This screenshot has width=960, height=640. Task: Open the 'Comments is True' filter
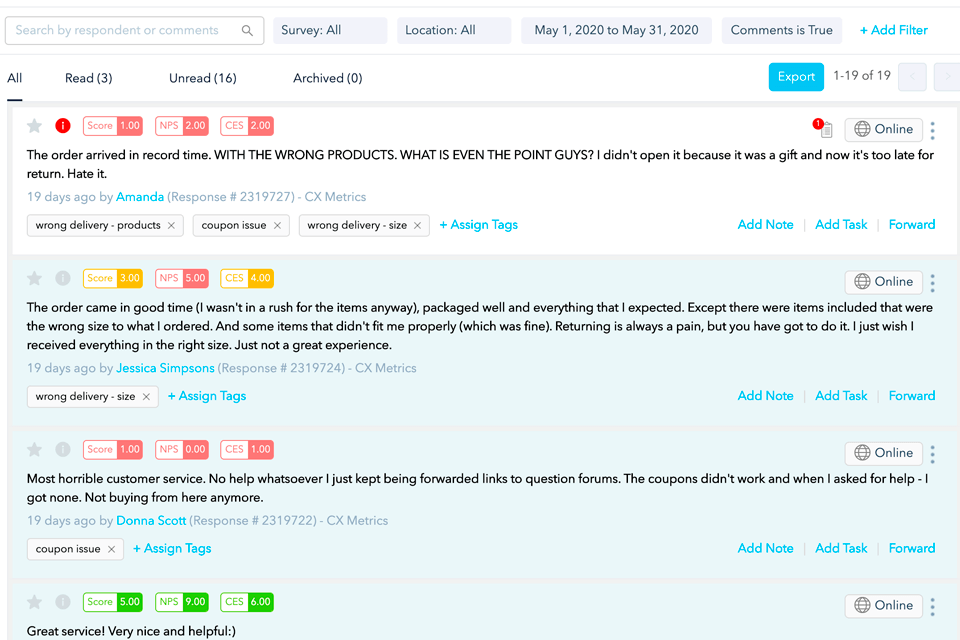781,30
